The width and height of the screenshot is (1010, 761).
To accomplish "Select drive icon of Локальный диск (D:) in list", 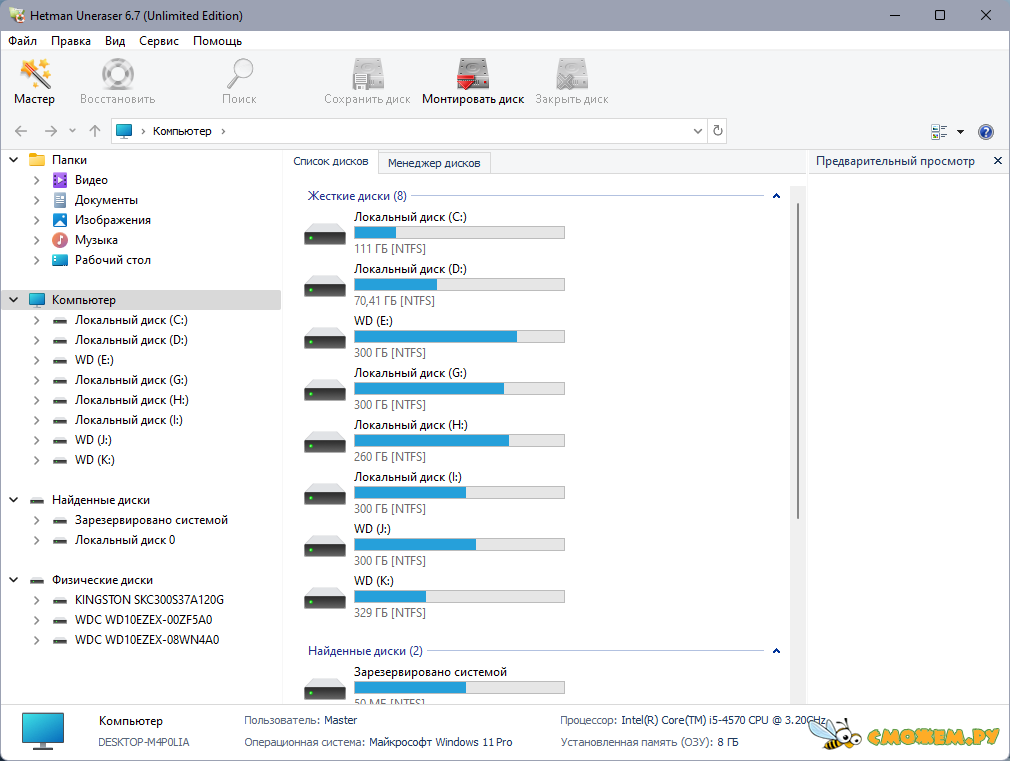I will [325, 286].
